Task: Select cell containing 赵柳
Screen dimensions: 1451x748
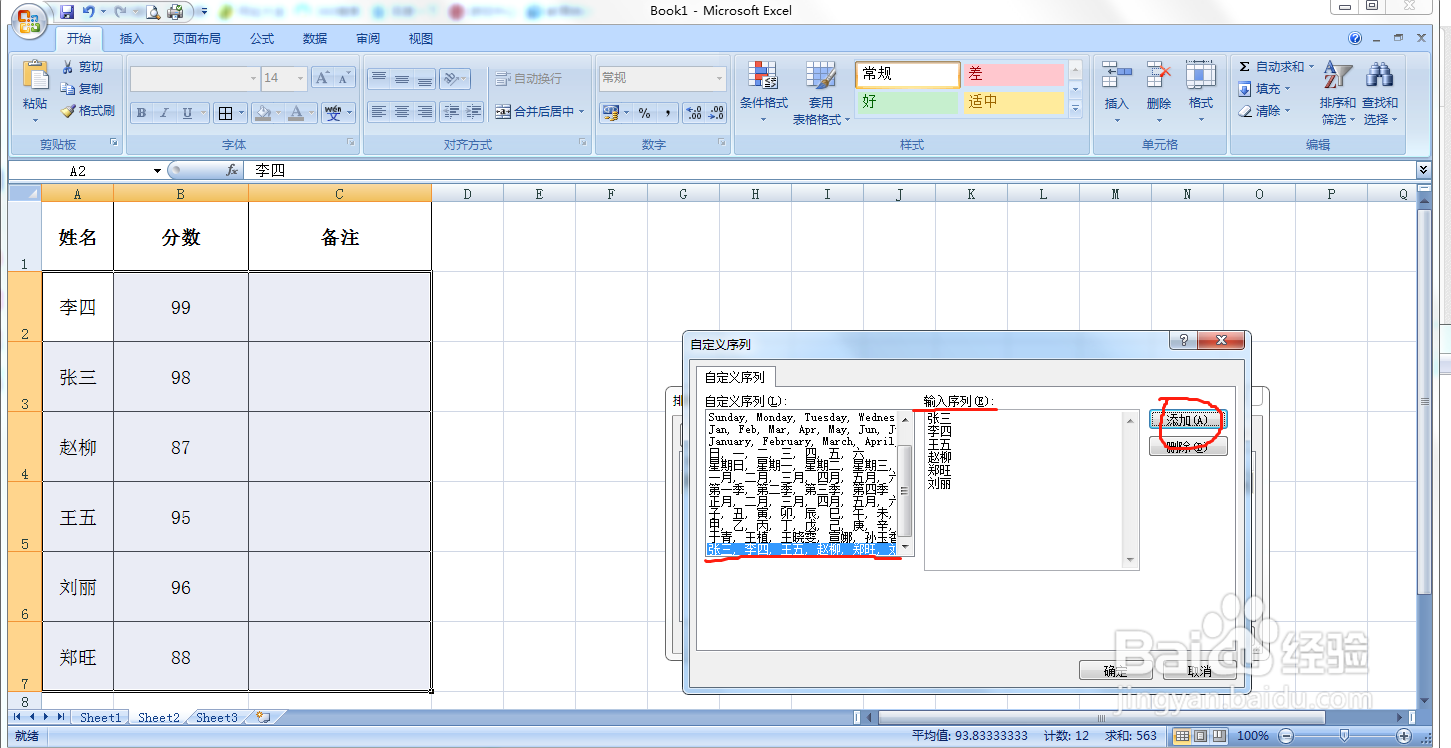Action: click(x=78, y=447)
